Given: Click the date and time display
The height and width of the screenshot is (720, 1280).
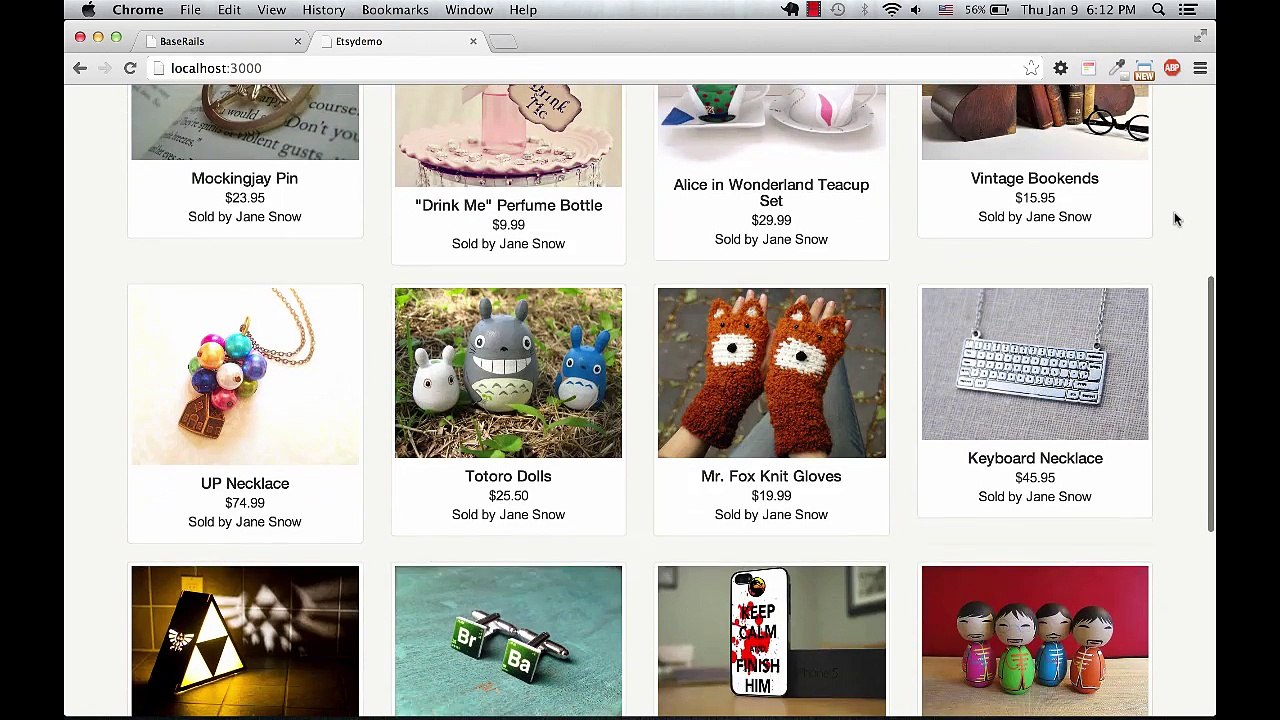Looking at the screenshot, I should point(1079,10).
